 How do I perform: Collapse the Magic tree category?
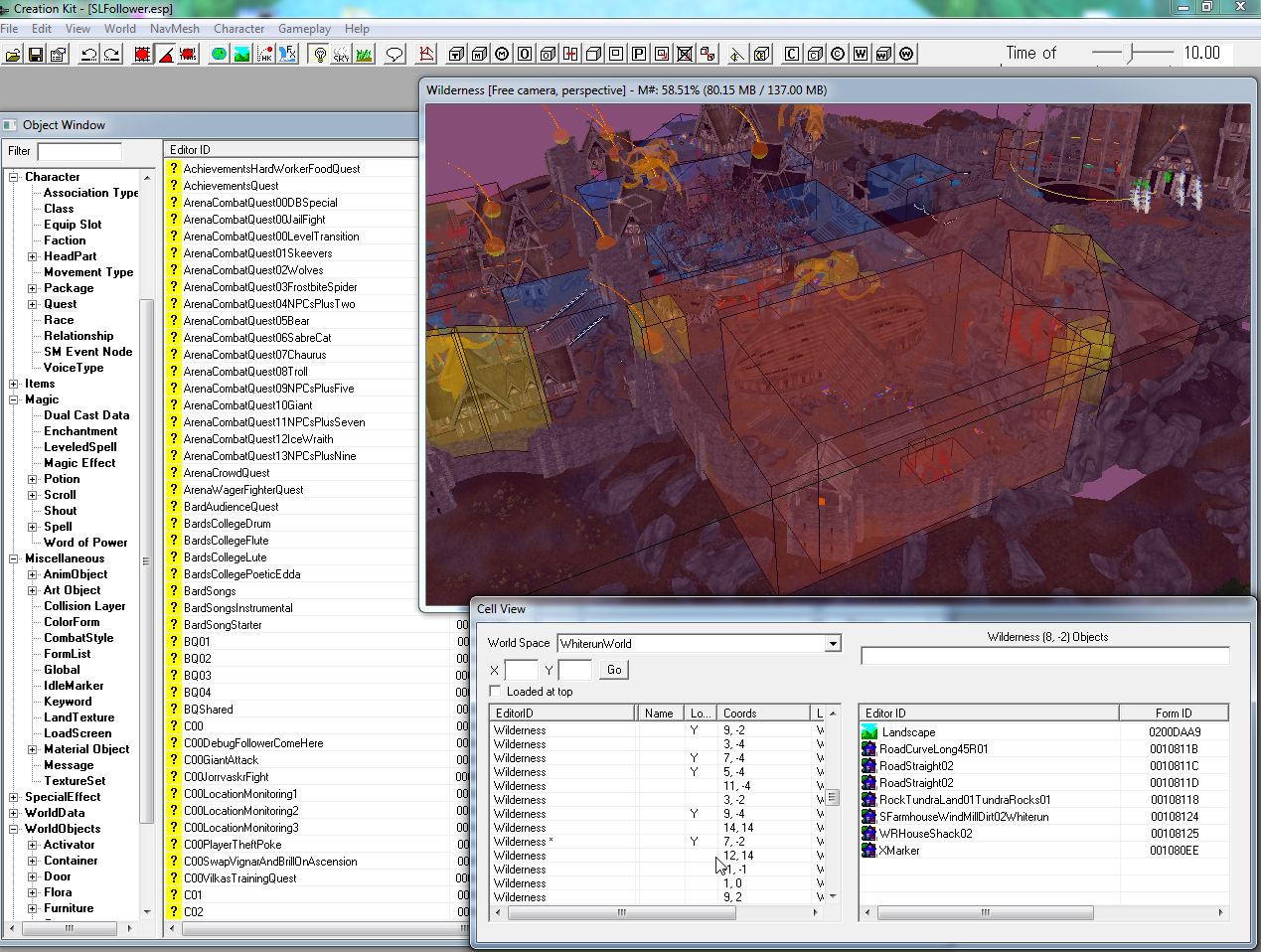tap(14, 399)
